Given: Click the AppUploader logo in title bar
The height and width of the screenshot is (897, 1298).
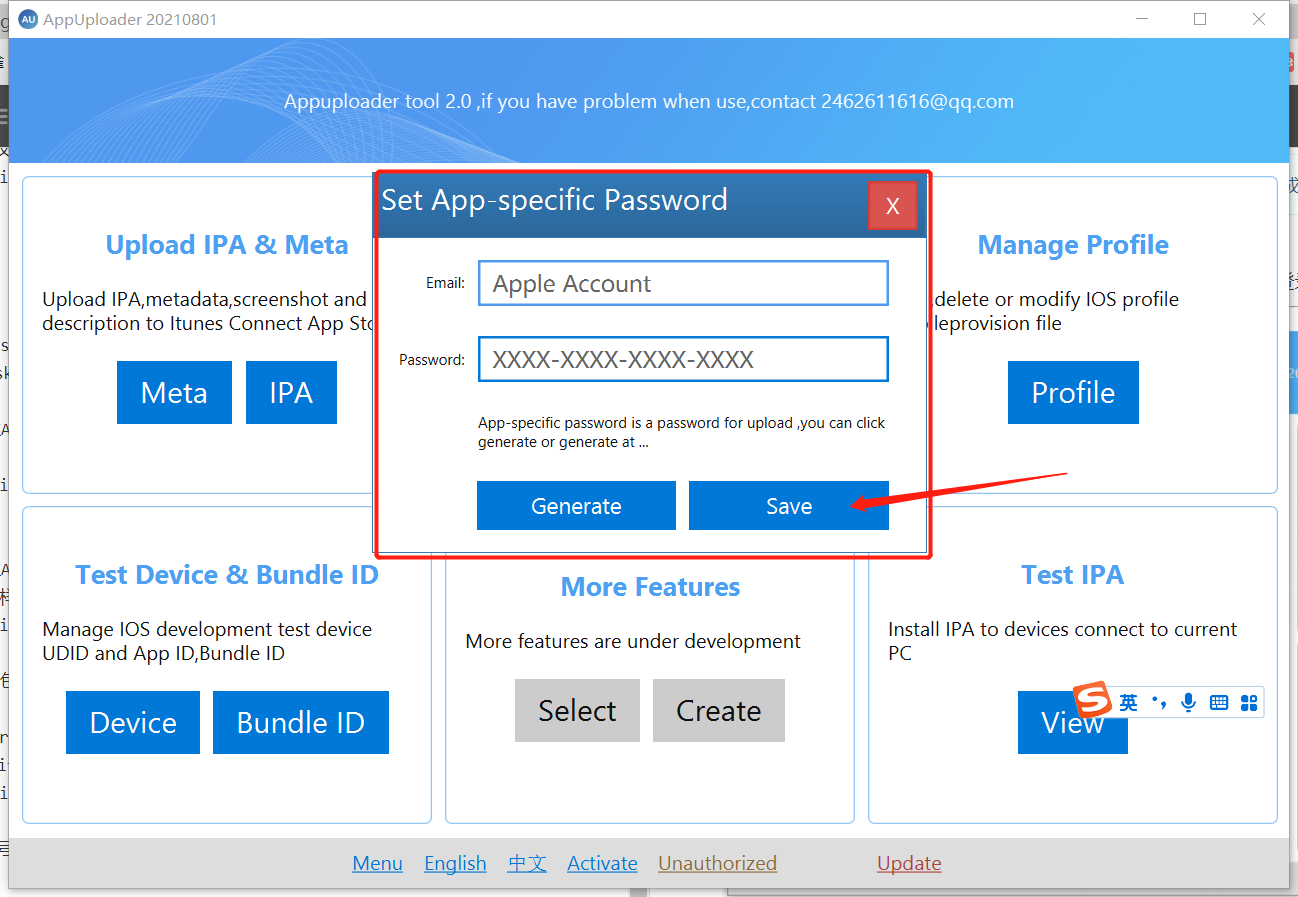Looking at the screenshot, I should click(x=28, y=19).
